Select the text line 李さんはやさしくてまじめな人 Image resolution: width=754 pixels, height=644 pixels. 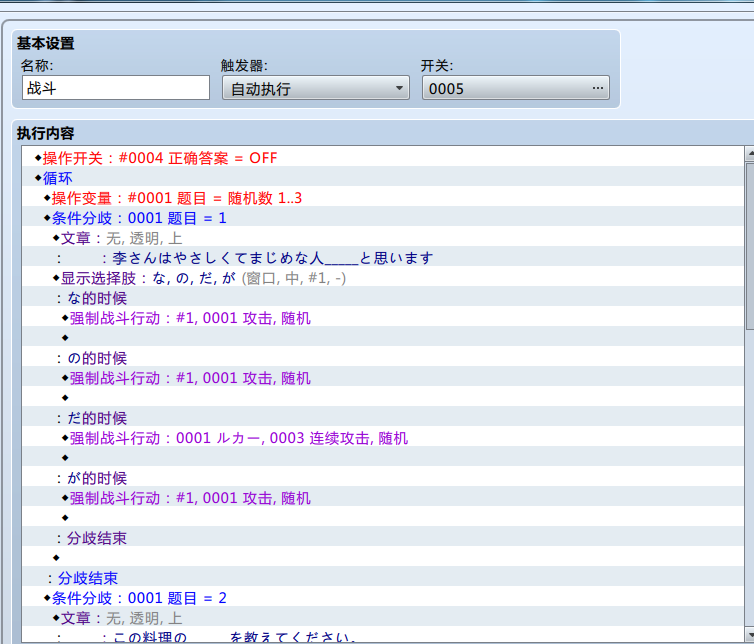tap(382, 258)
